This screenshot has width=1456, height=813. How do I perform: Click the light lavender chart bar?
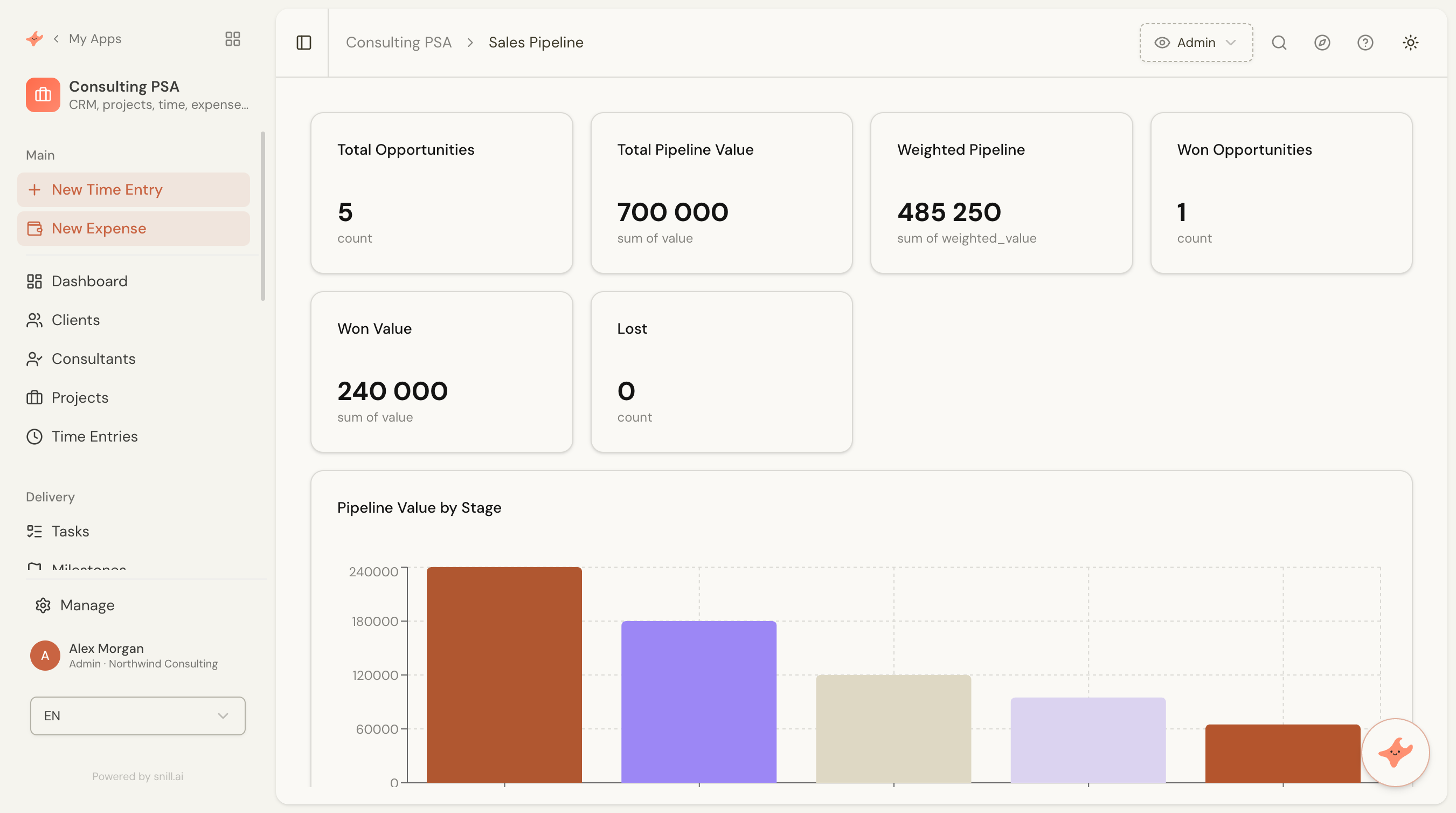[1088, 740]
